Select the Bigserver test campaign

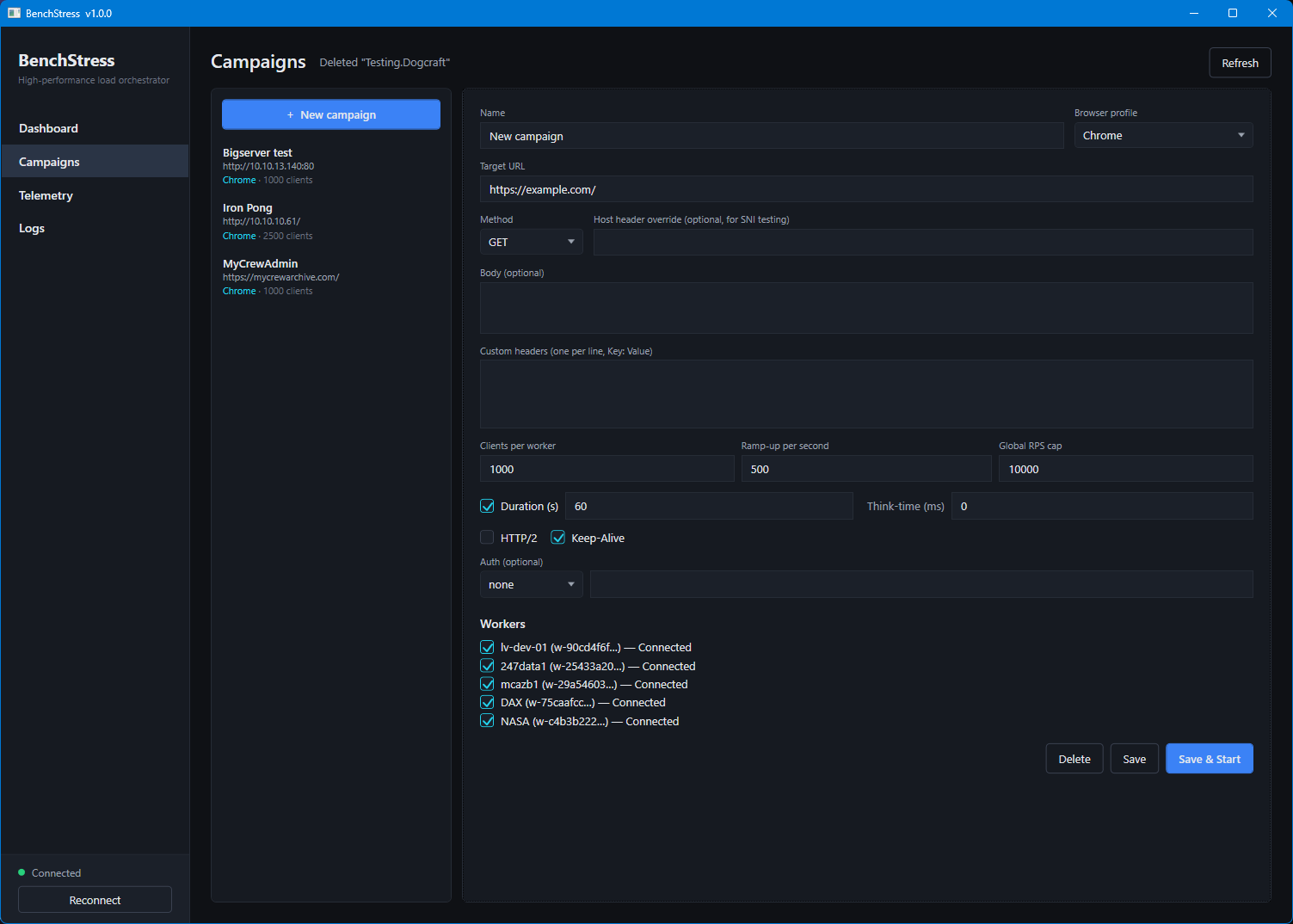pos(331,166)
